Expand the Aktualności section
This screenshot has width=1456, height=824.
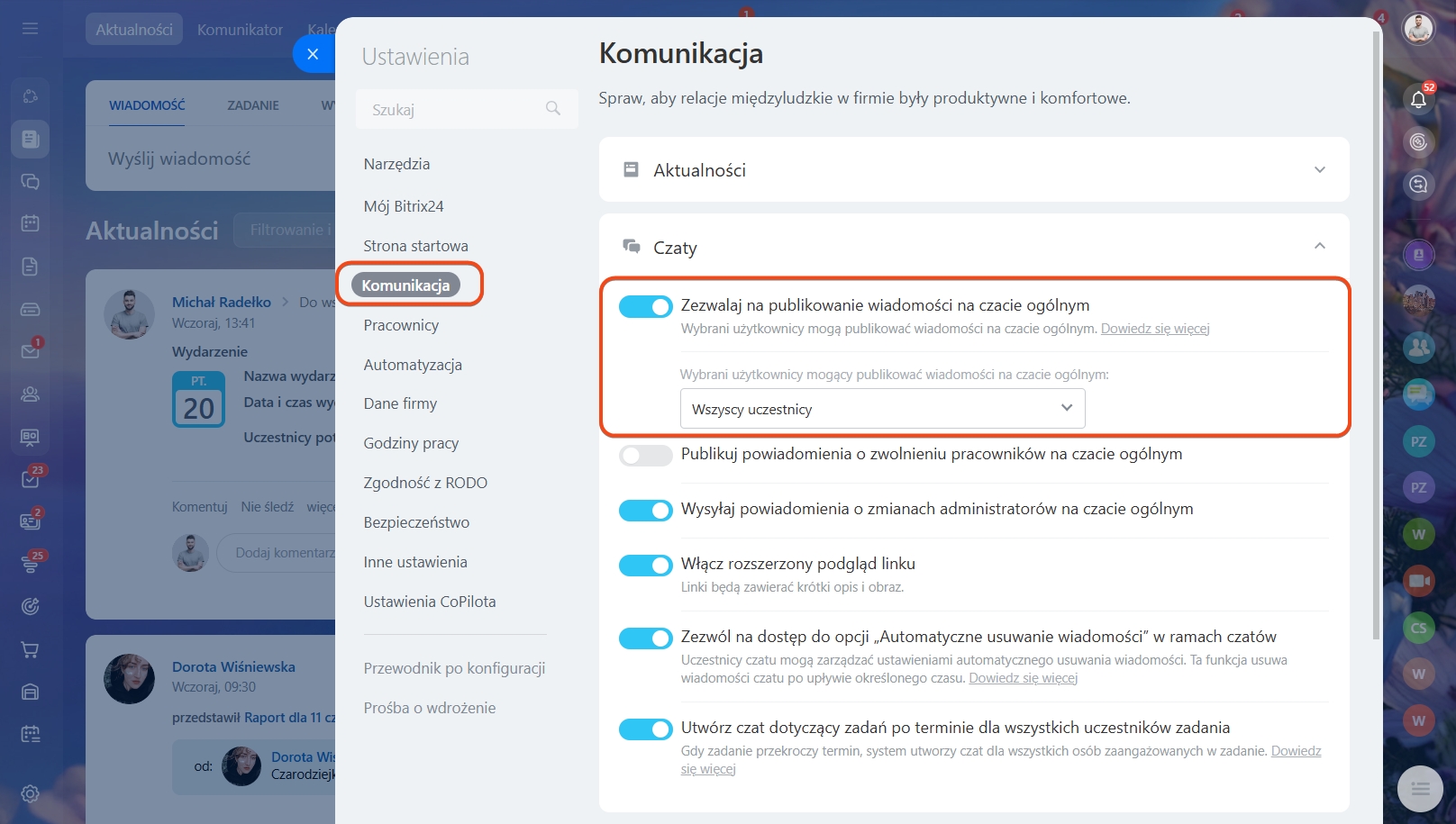(x=1319, y=169)
